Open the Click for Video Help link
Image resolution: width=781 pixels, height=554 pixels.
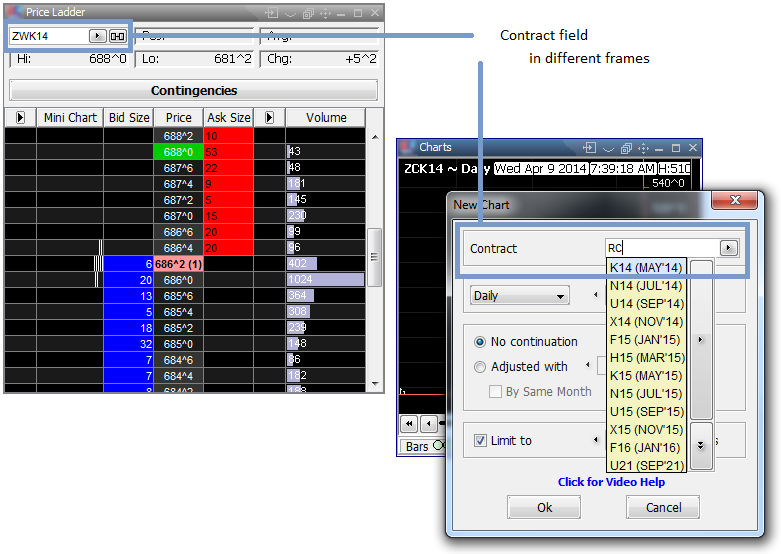tap(611, 482)
